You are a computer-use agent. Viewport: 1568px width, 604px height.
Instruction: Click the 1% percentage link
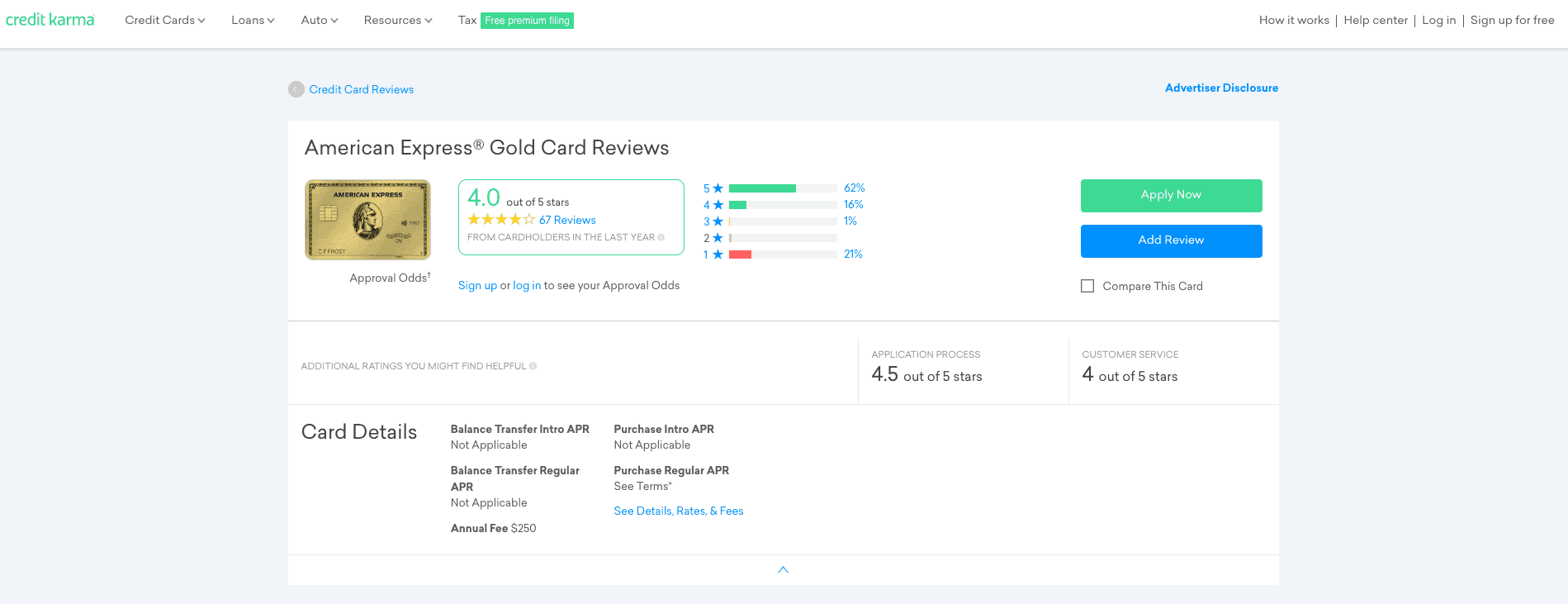tap(850, 221)
